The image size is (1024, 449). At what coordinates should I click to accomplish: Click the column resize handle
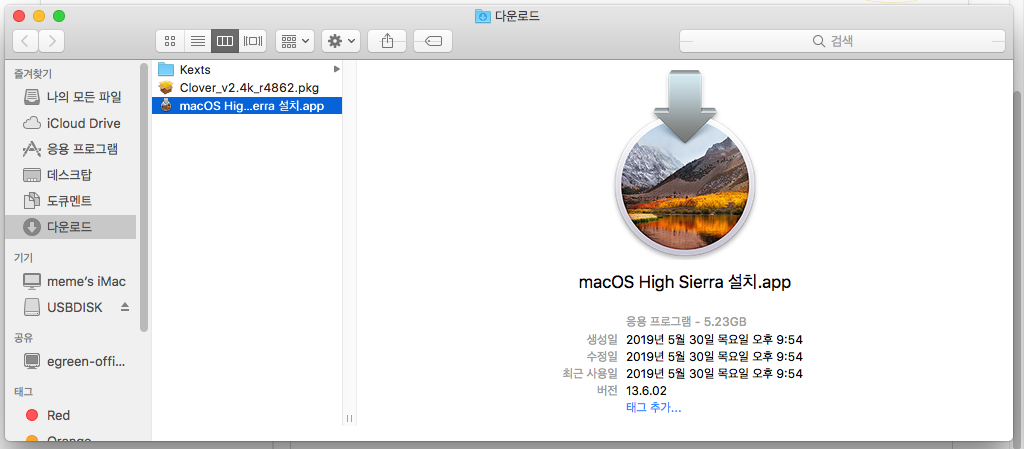point(349,418)
